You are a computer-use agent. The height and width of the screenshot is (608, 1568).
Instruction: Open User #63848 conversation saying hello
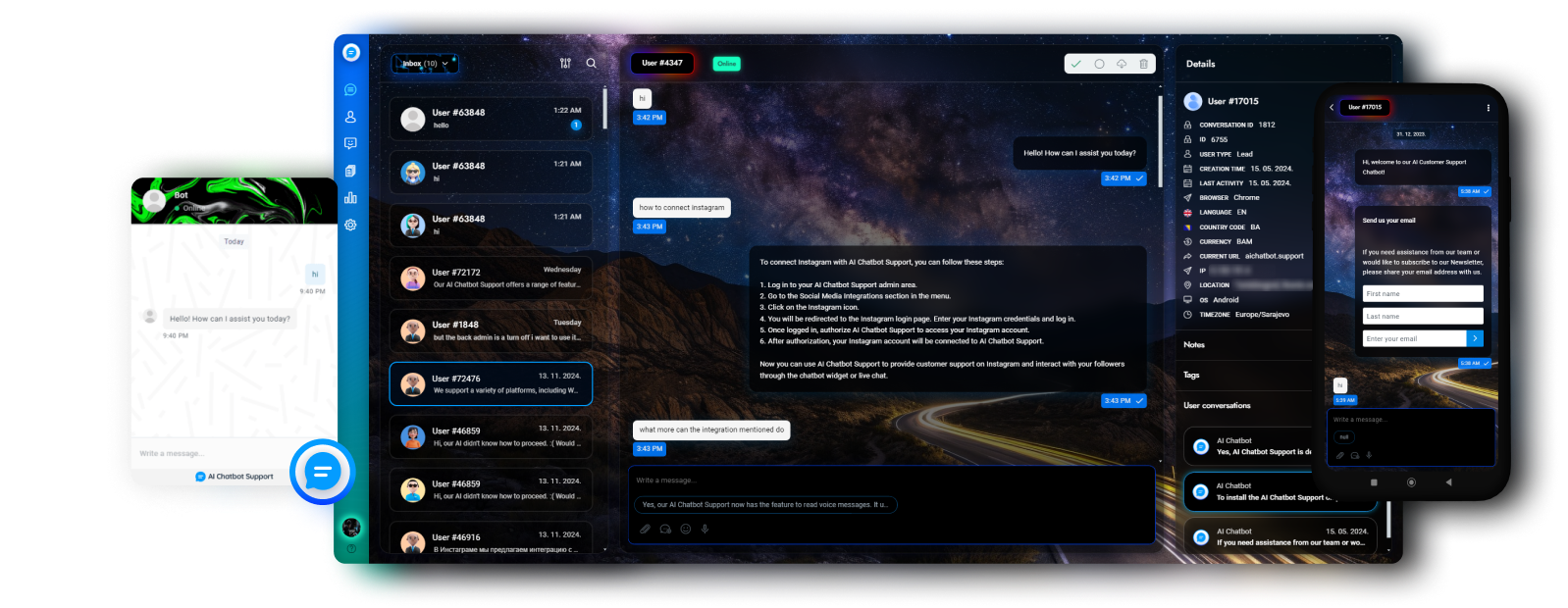pos(491,119)
